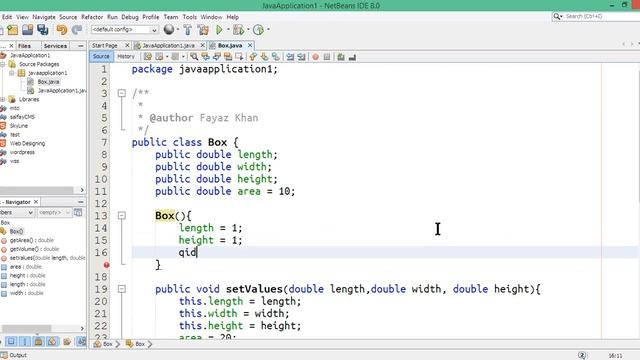The image size is (640, 360).
Task: Toggle Bookmark using editor toolbar icon
Action: (276, 57)
